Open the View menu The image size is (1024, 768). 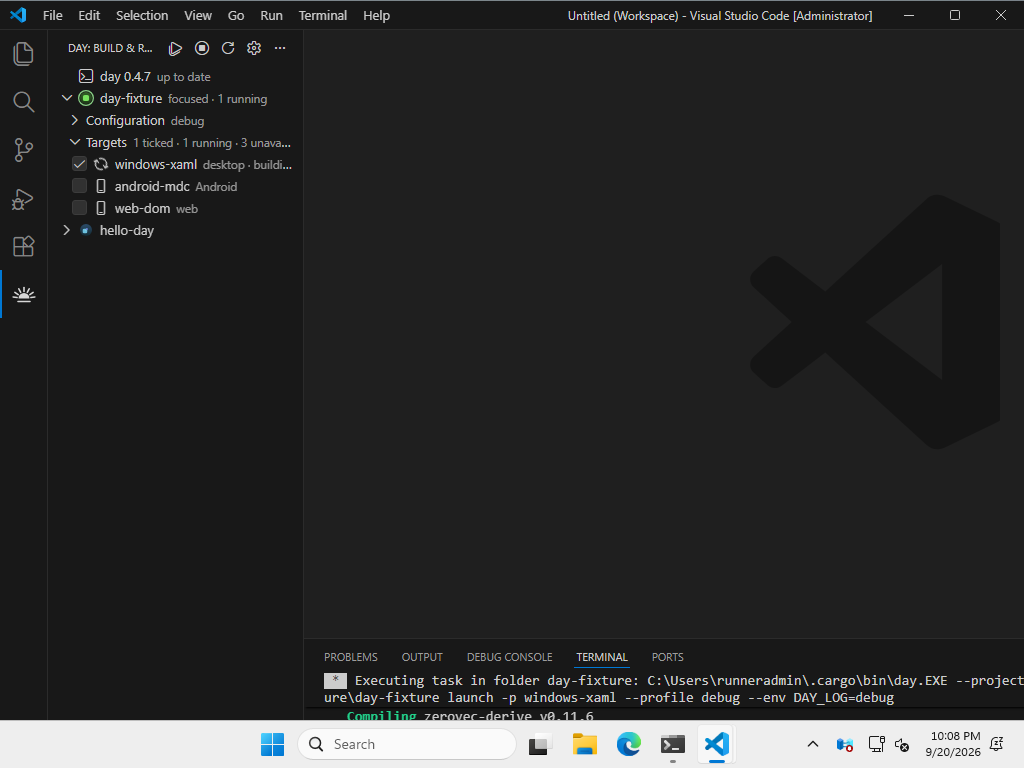[x=198, y=15]
